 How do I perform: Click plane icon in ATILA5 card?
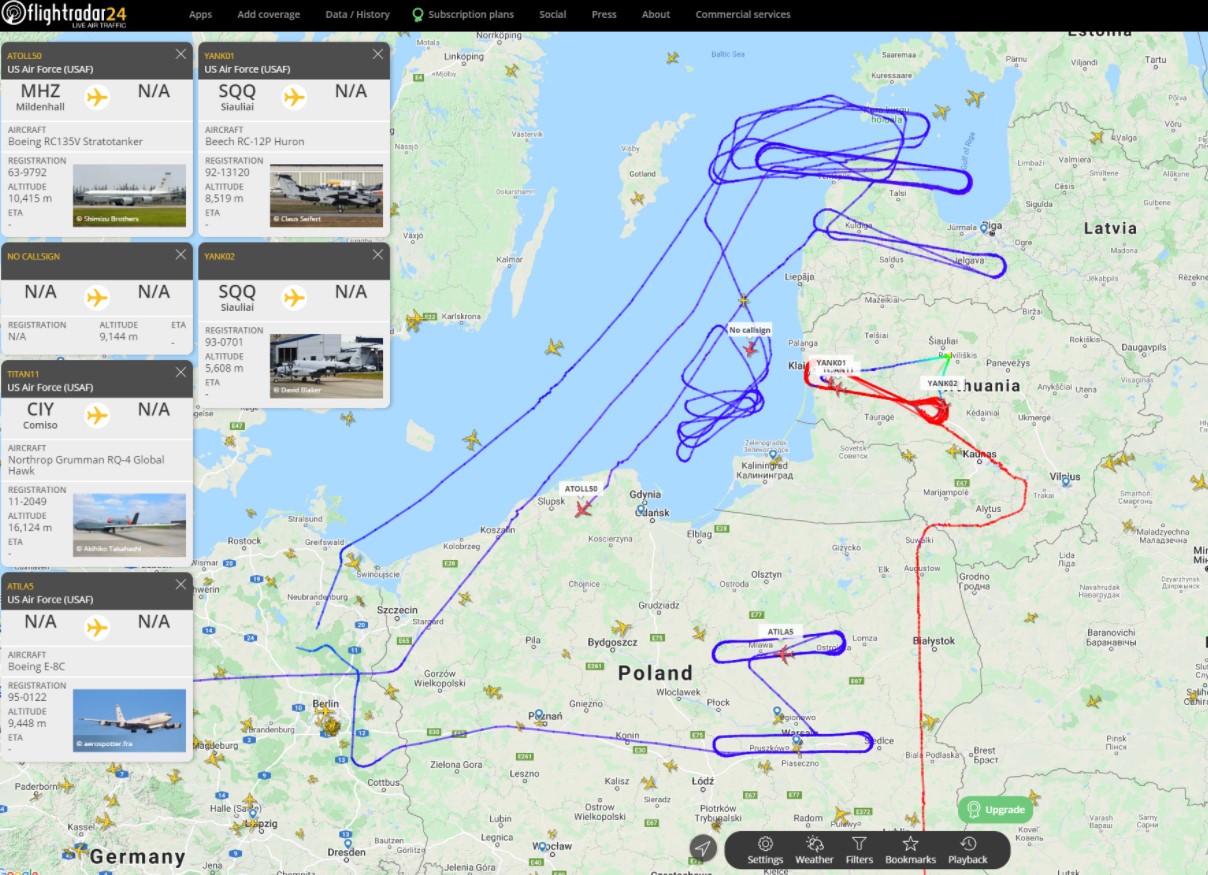click(x=97, y=627)
